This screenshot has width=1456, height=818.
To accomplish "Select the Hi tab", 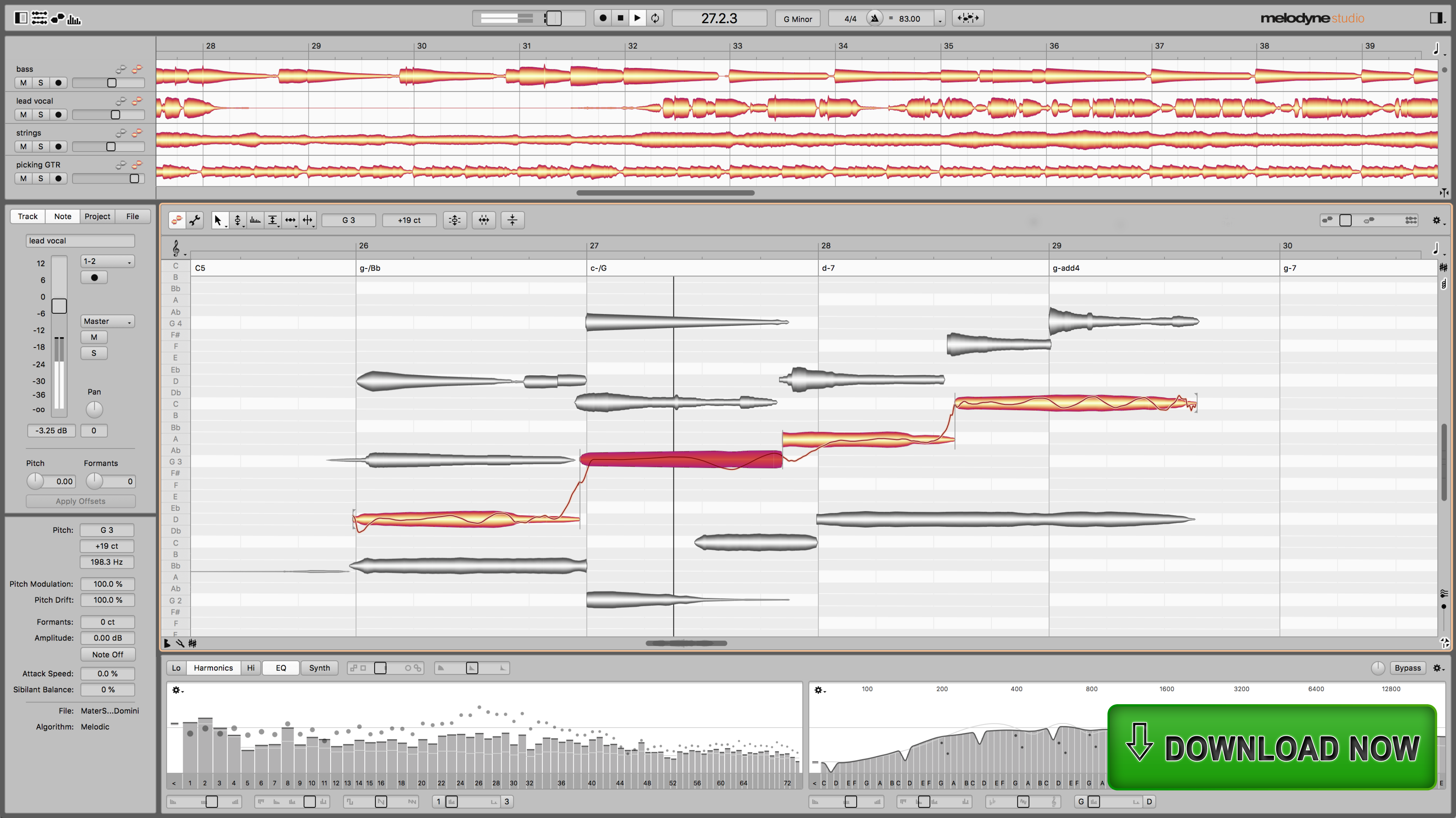I will [x=251, y=668].
